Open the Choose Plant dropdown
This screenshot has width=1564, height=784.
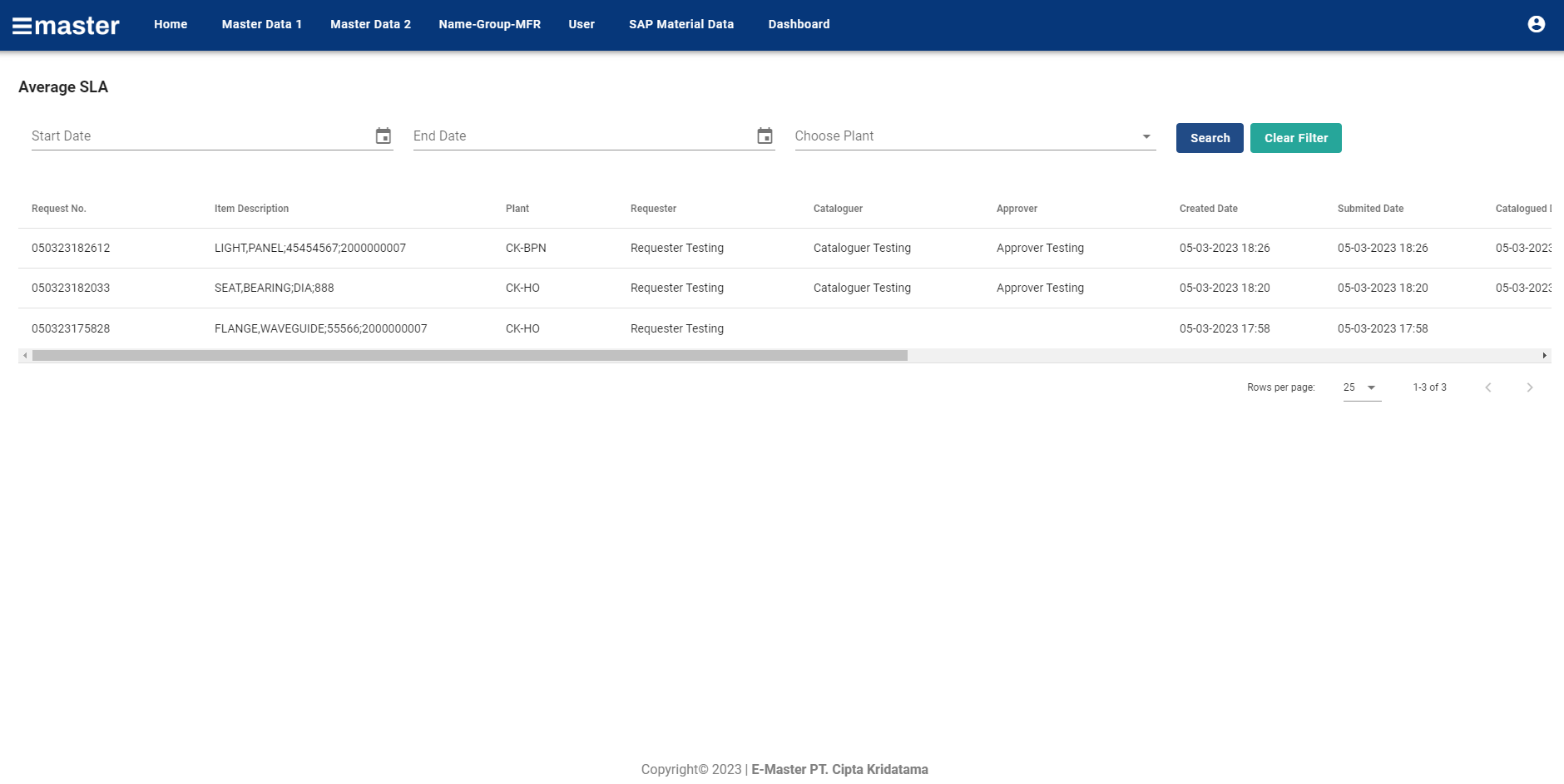[1146, 136]
